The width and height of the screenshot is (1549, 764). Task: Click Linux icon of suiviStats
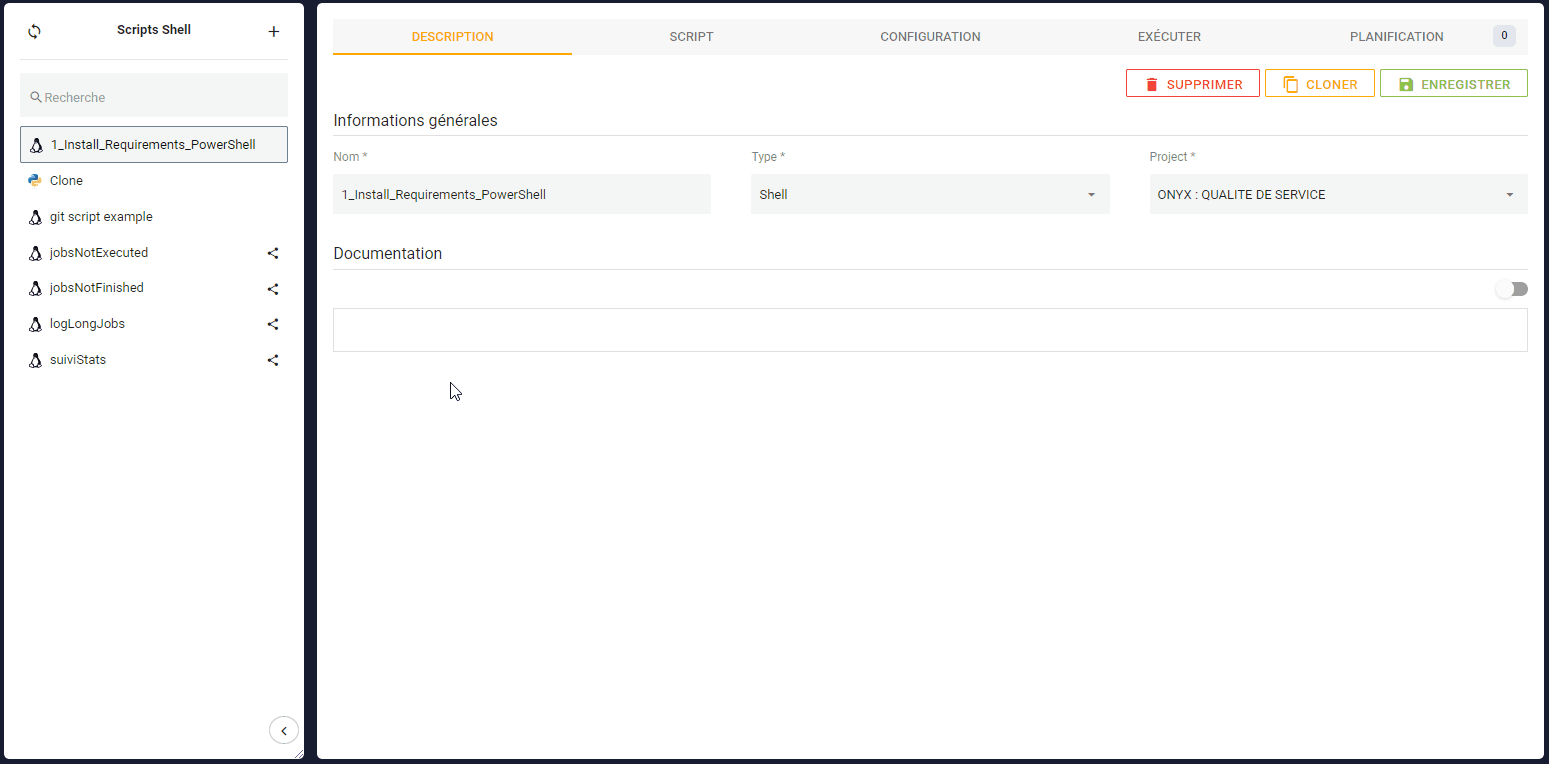coord(35,360)
